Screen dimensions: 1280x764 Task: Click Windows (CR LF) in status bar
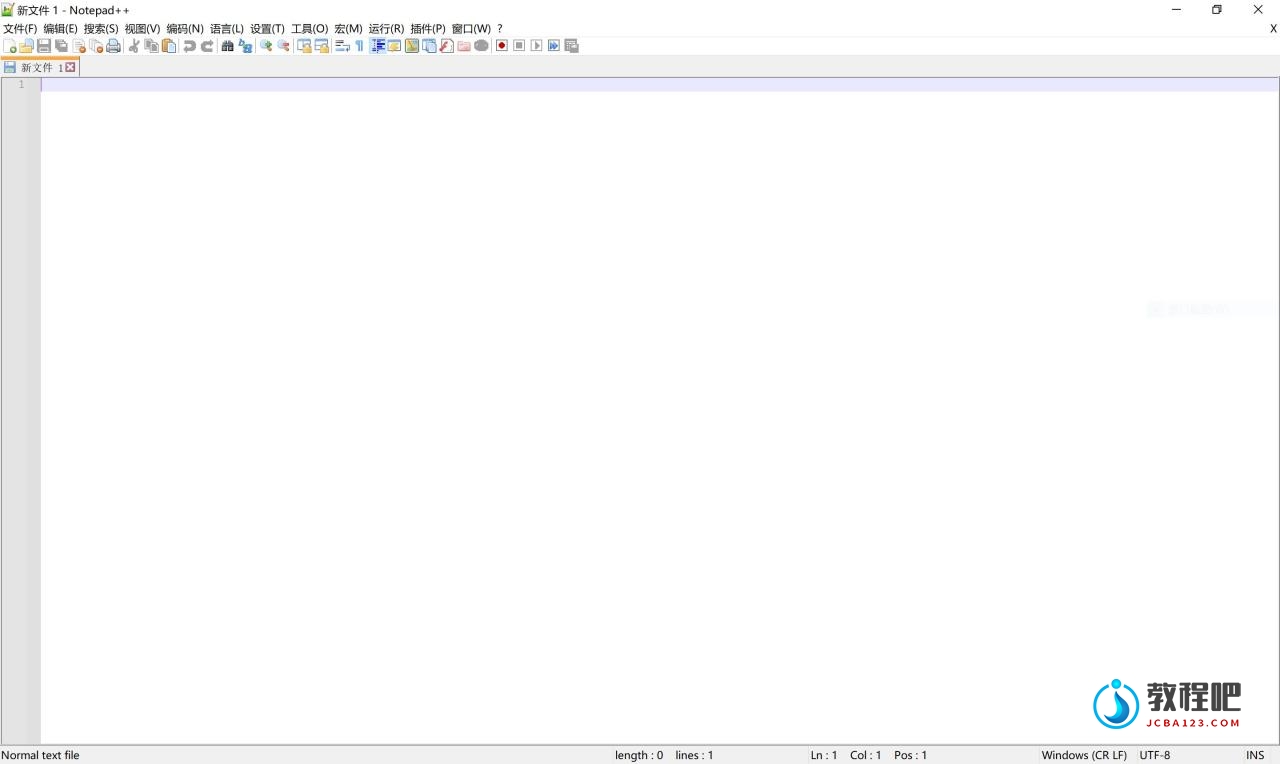click(1084, 755)
